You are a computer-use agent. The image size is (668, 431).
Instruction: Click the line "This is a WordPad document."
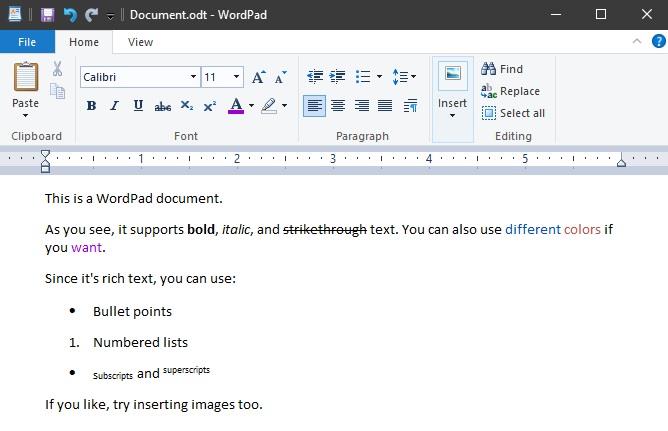(x=134, y=198)
